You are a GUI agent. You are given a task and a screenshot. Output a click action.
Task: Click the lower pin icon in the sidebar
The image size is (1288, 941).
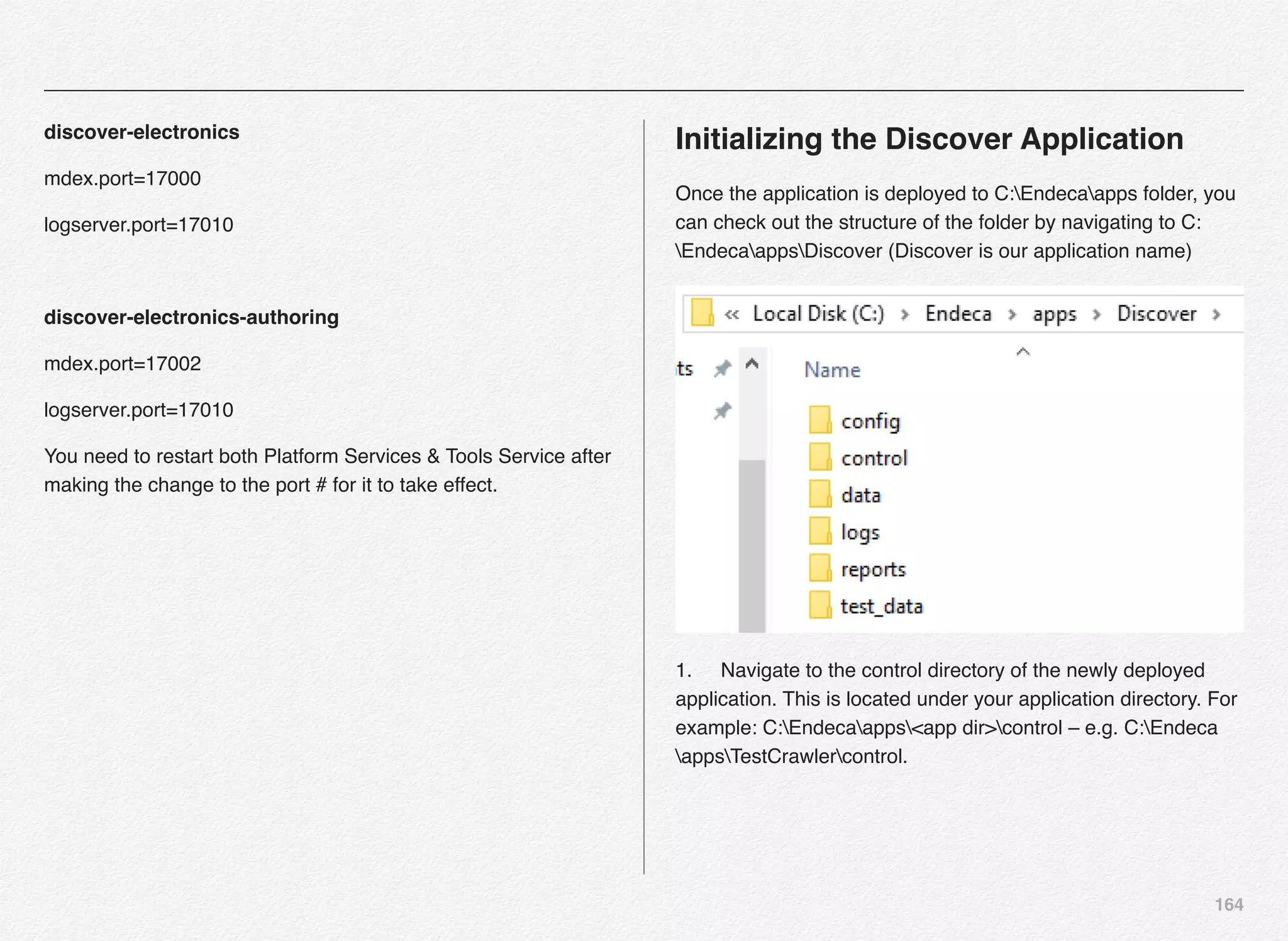point(723,411)
